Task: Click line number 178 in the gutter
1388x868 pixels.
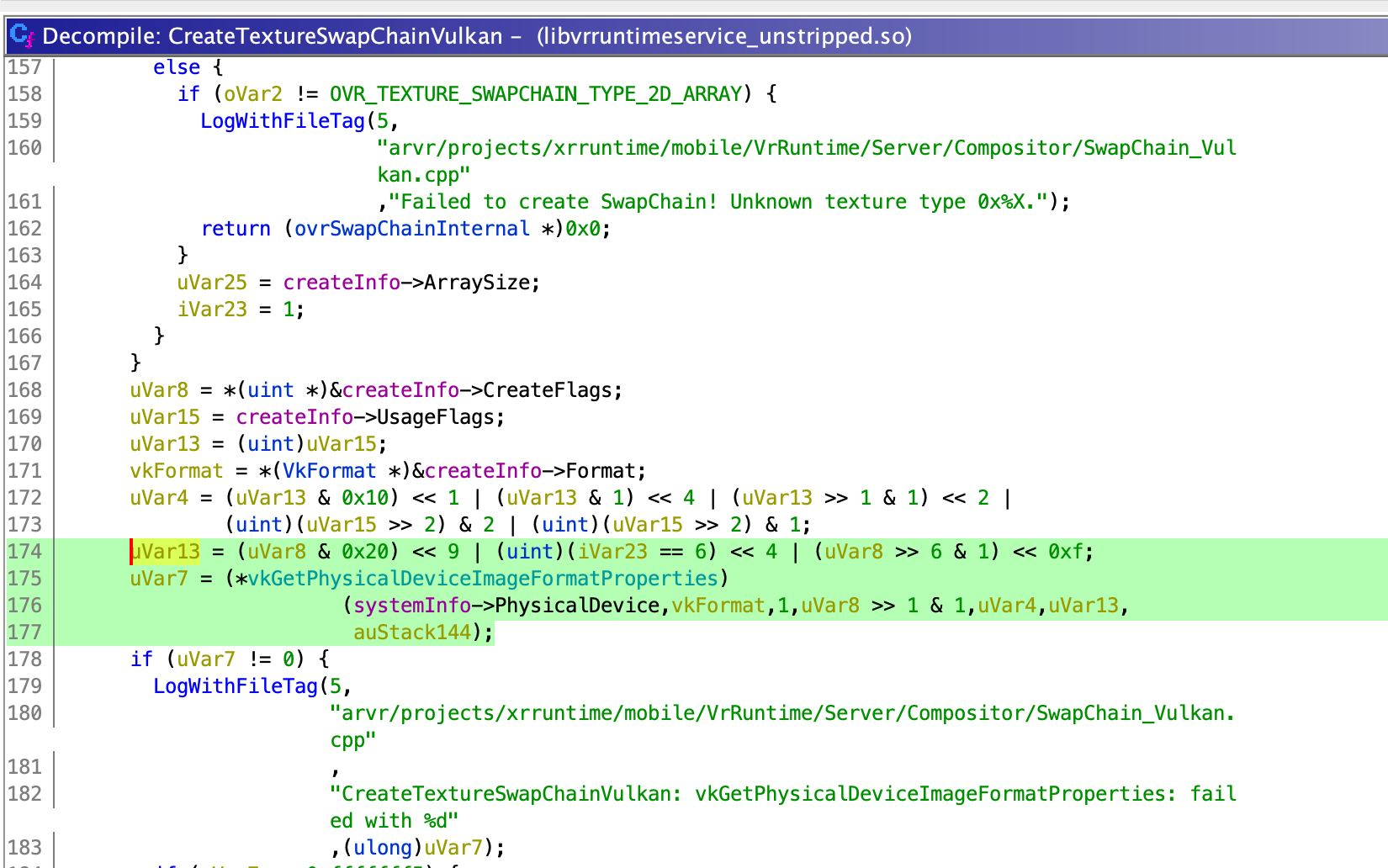Action: [24, 659]
